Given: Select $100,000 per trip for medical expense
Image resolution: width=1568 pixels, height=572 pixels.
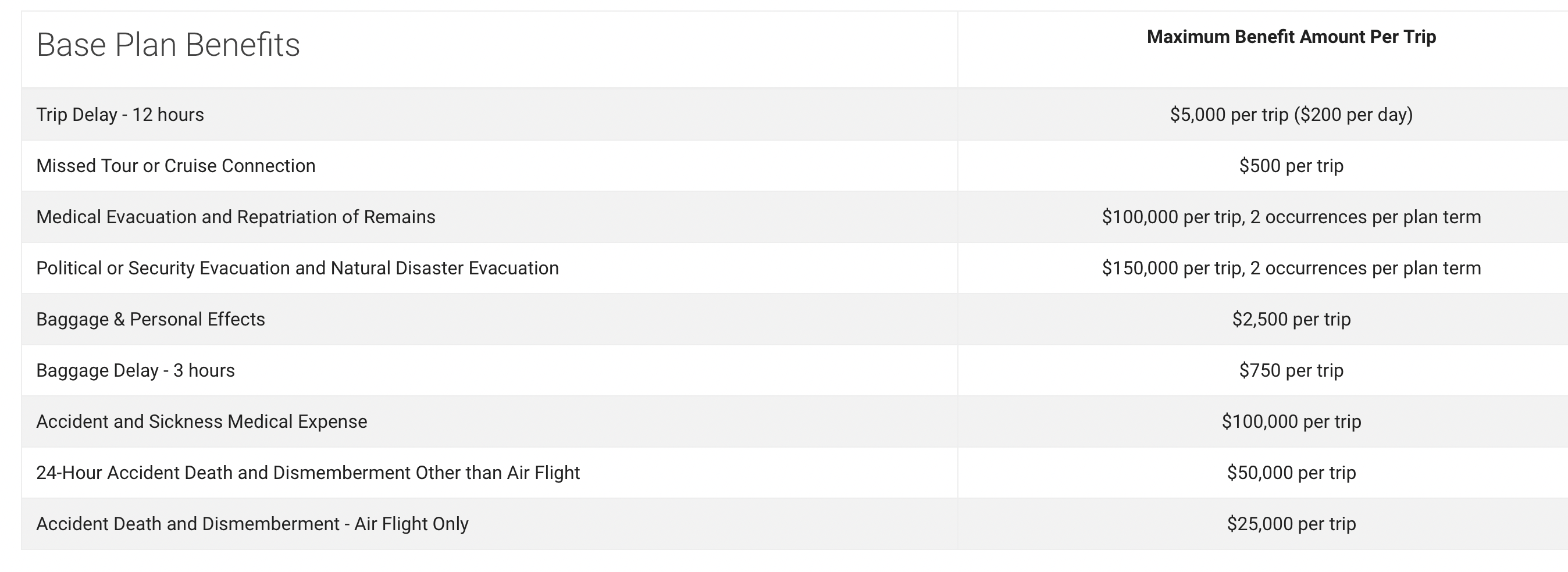Looking at the screenshot, I should tap(1291, 421).
